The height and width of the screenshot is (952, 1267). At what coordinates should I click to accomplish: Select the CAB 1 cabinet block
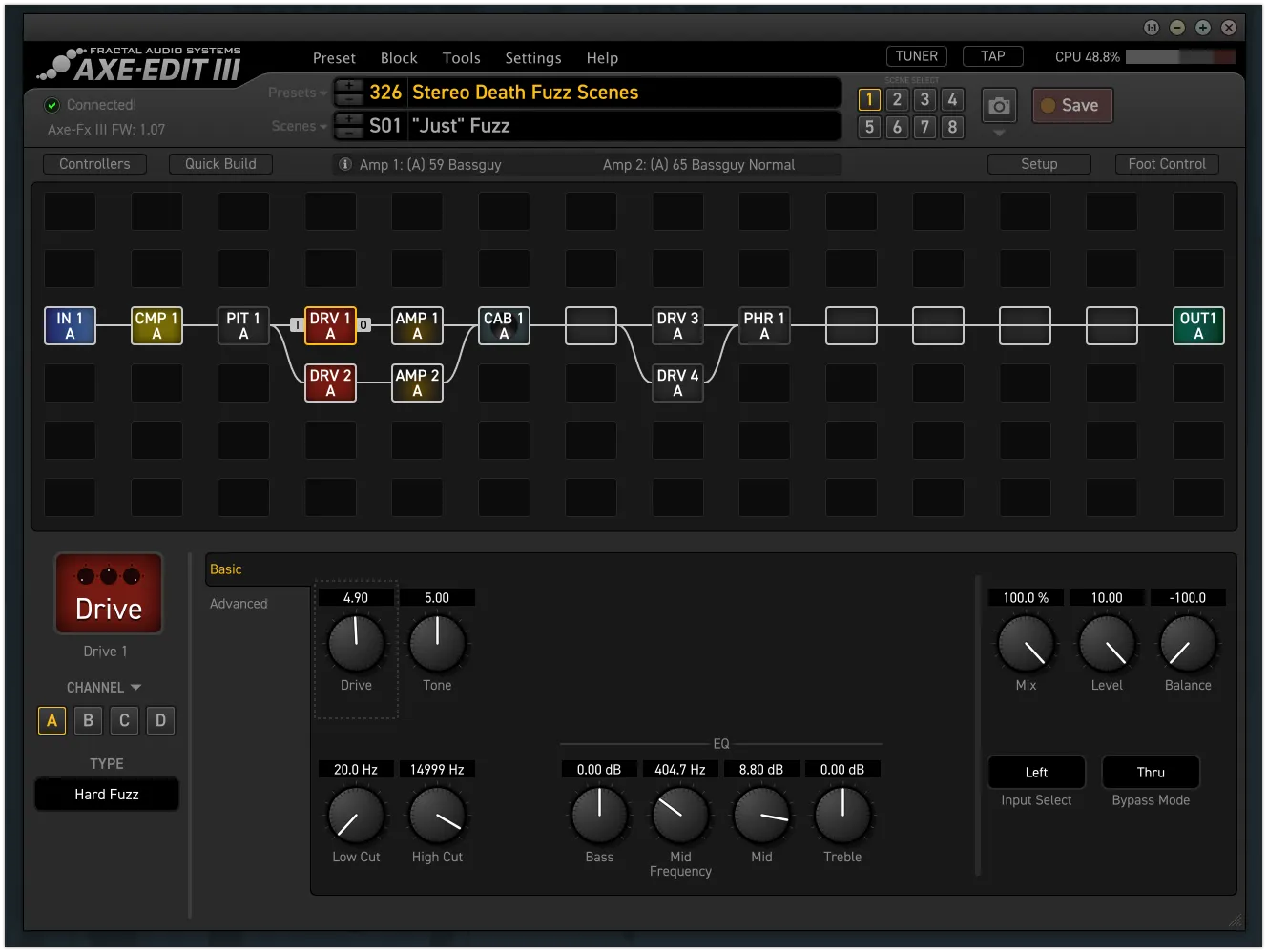click(504, 326)
